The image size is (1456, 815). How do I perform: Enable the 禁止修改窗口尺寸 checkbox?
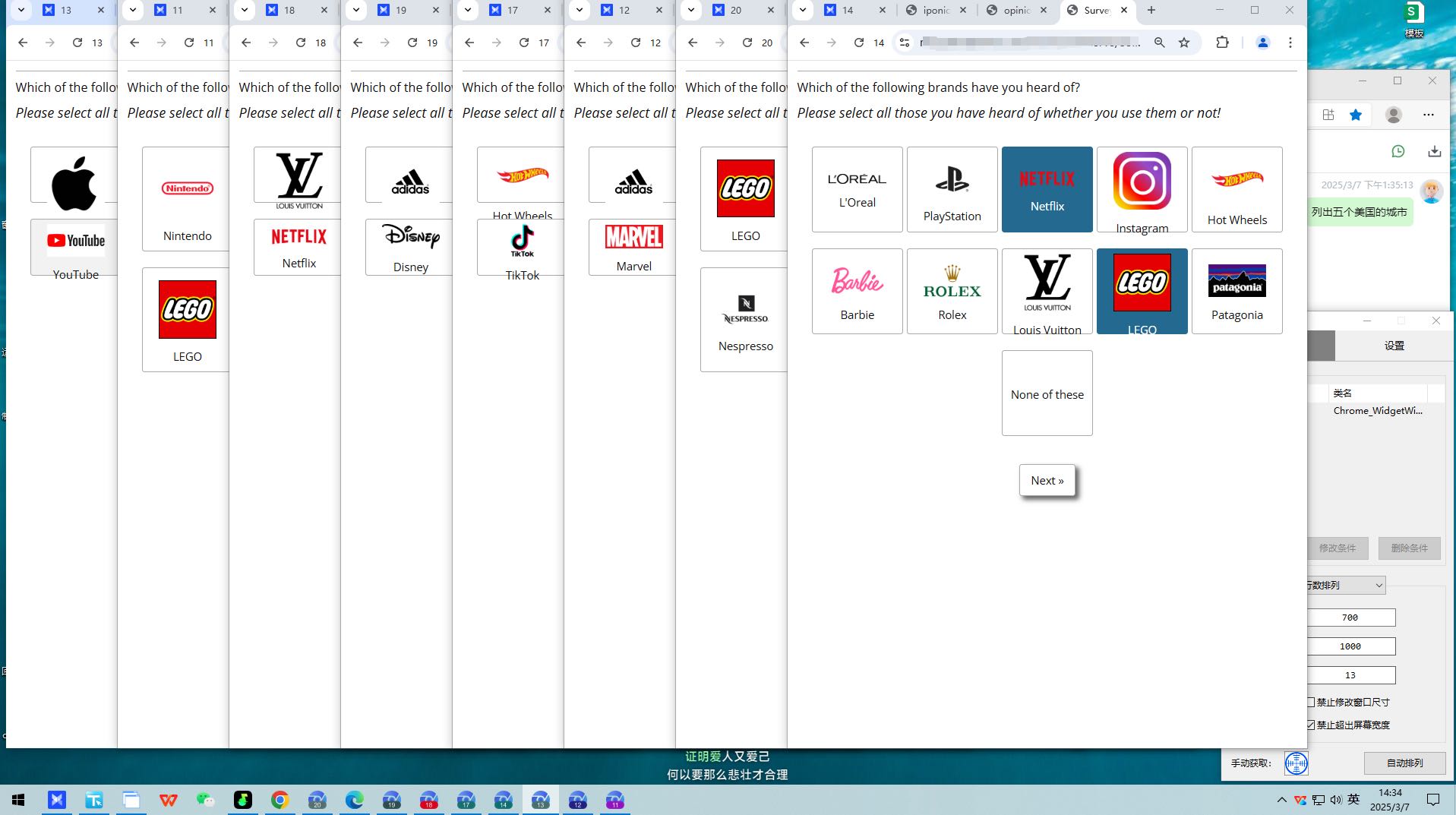click(1311, 702)
